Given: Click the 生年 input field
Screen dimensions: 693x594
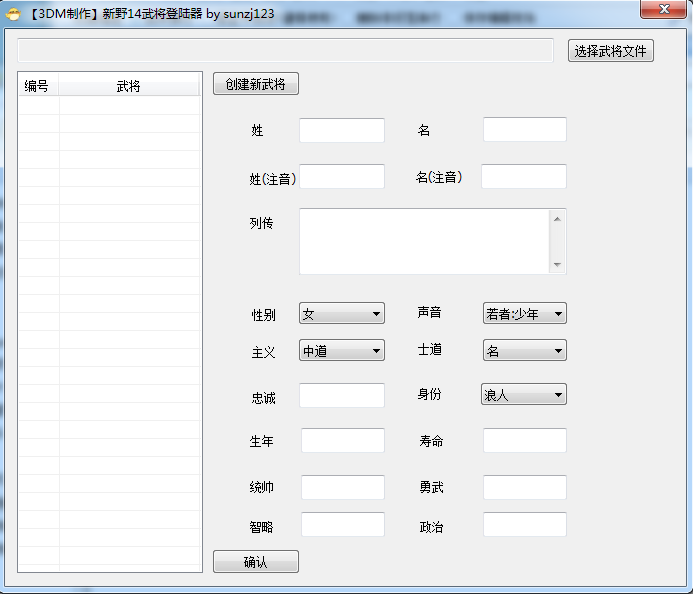Looking at the screenshot, I should click(342, 441).
